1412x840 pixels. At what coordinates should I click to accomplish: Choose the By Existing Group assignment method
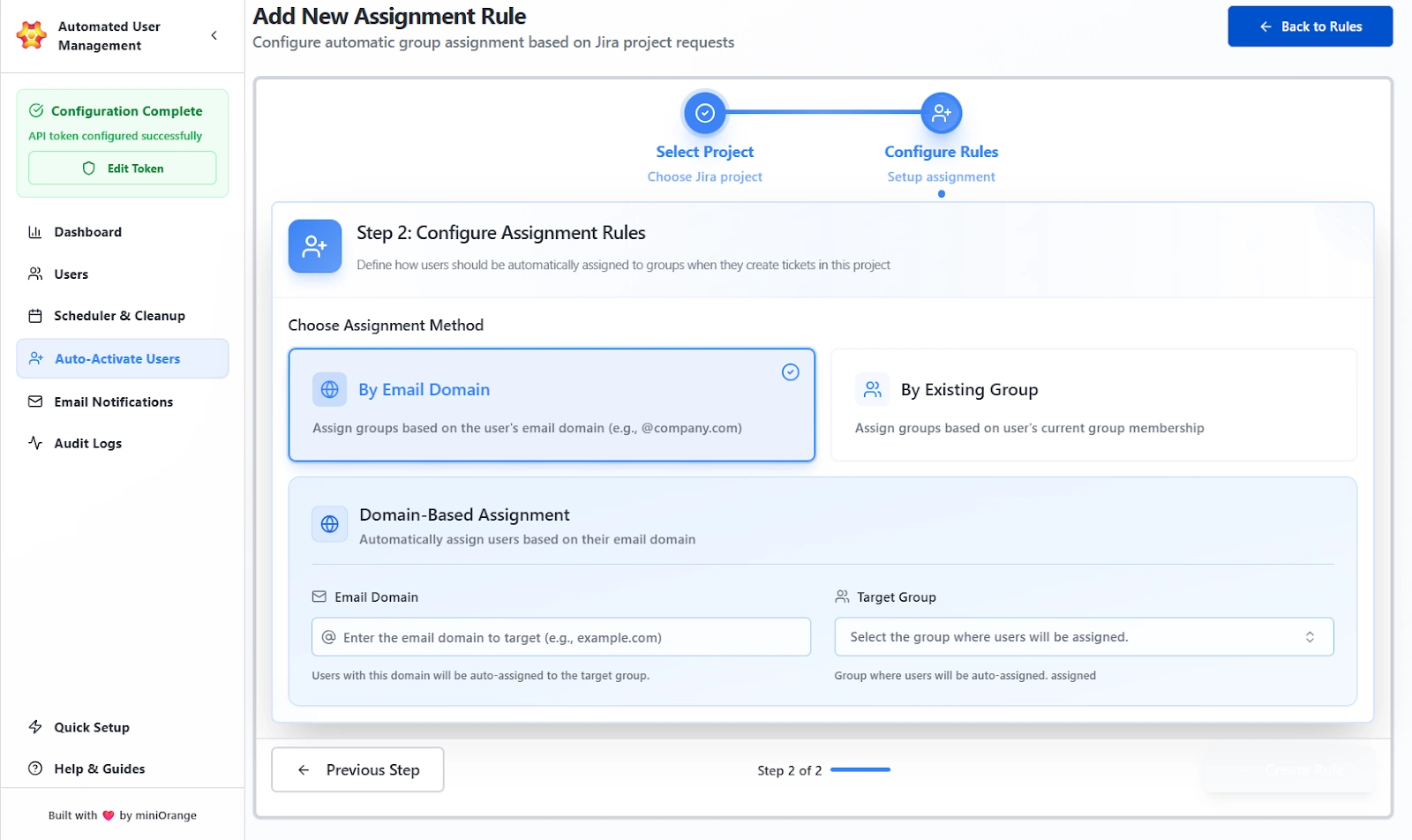pos(1093,405)
